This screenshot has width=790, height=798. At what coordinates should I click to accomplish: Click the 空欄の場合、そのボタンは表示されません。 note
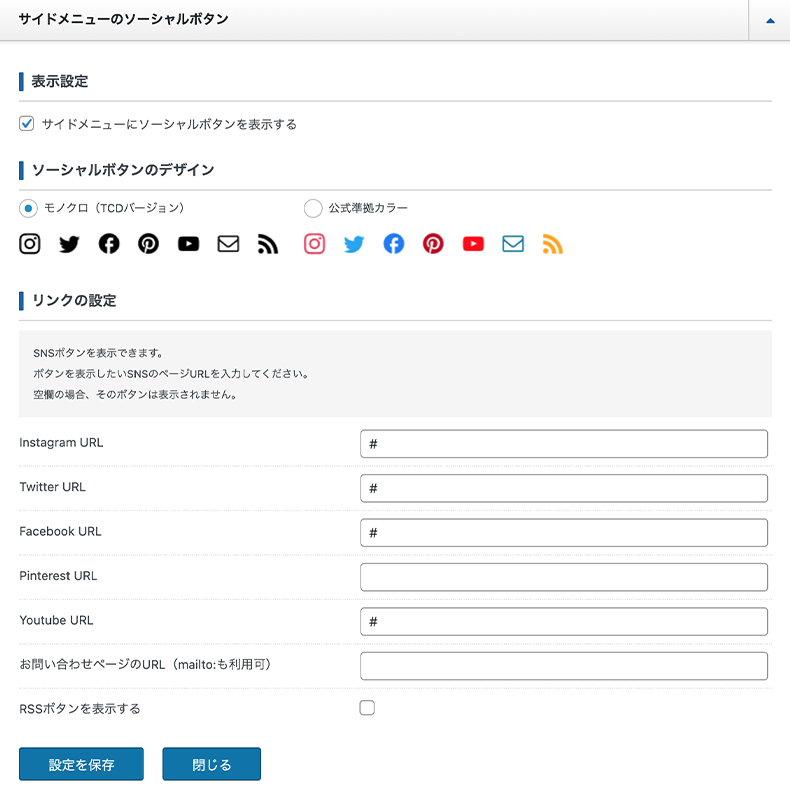[135, 394]
